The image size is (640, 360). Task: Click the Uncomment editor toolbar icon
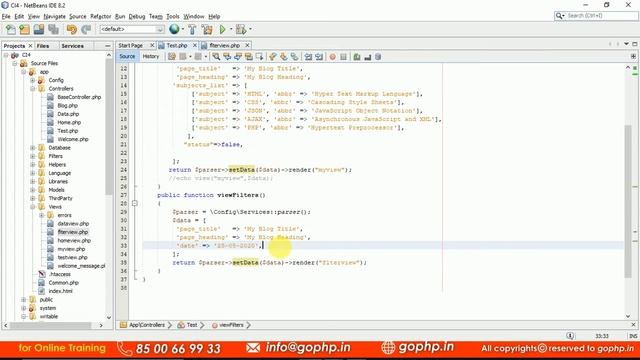tap(368, 57)
